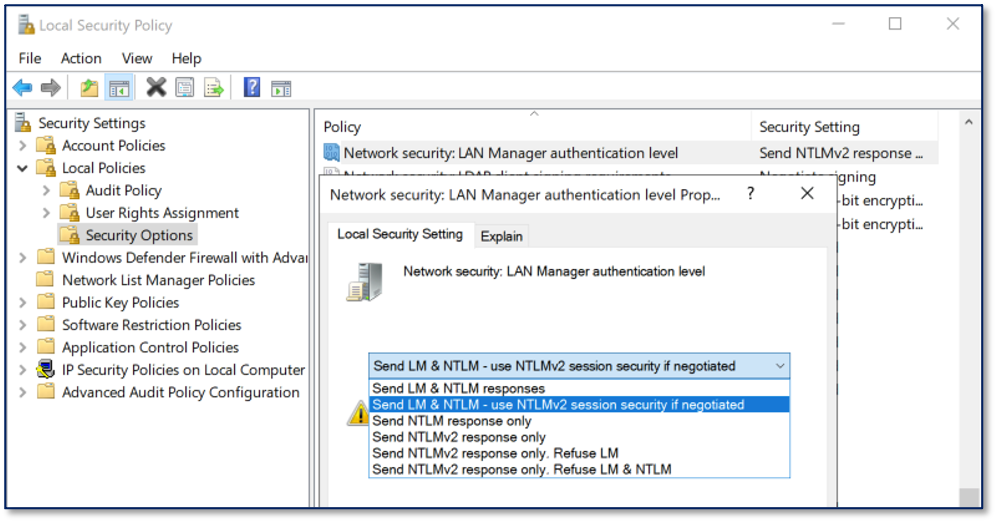
Task: Click the warning triangle icon in dialog
Action: click(358, 415)
